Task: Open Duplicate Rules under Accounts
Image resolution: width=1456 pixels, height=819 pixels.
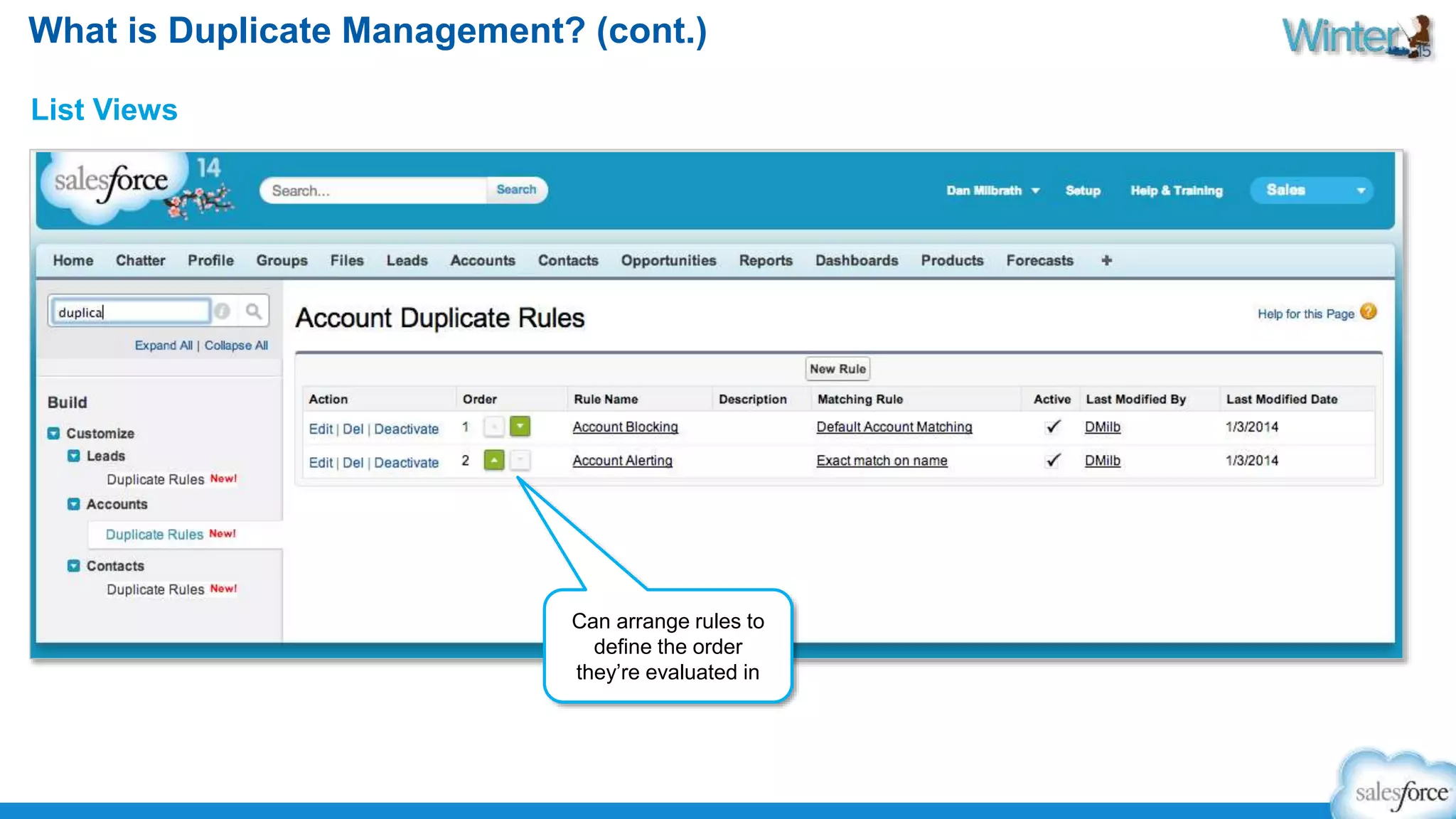Action: point(154,534)
